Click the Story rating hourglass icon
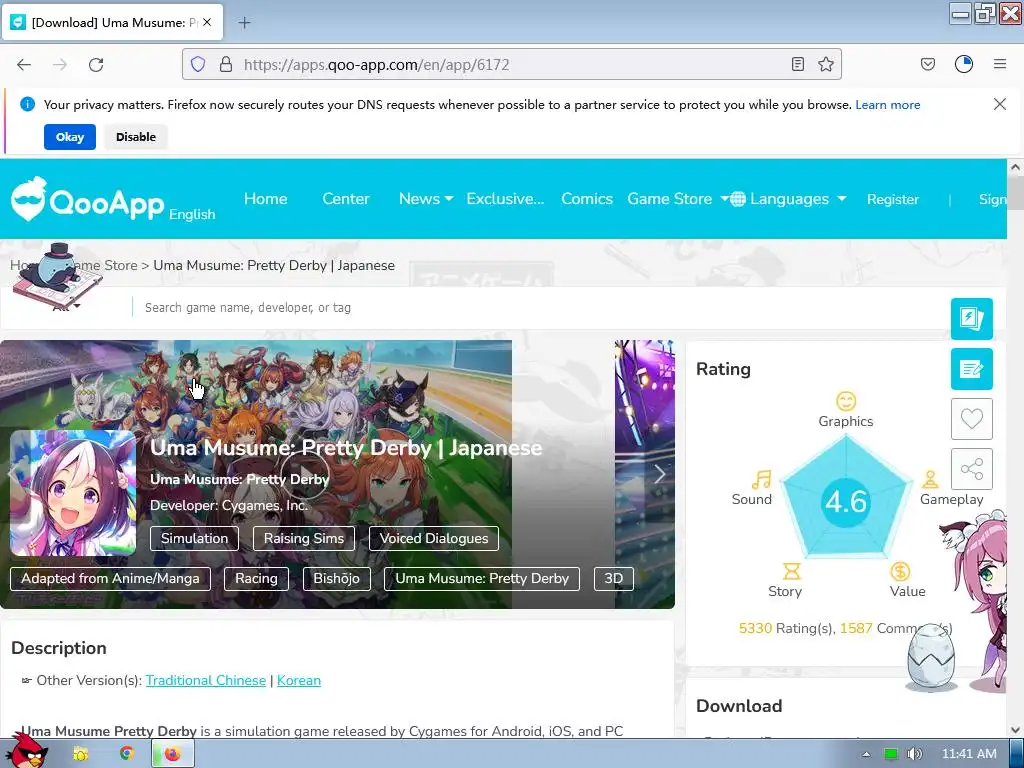The width and height of the screenshot is (1024, 768). coord(792,571)
